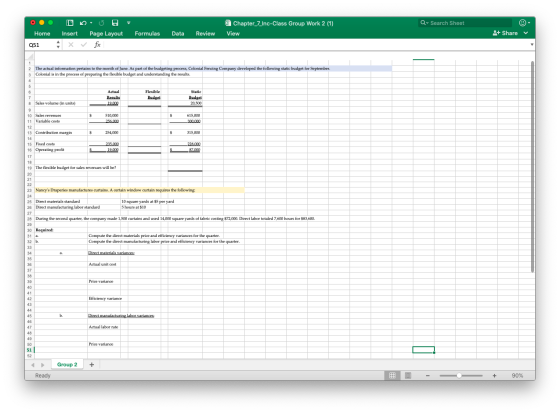The image size is (560, 413).
Task: Open the Page Layout ribbon tab
Action: coord(106,34)
